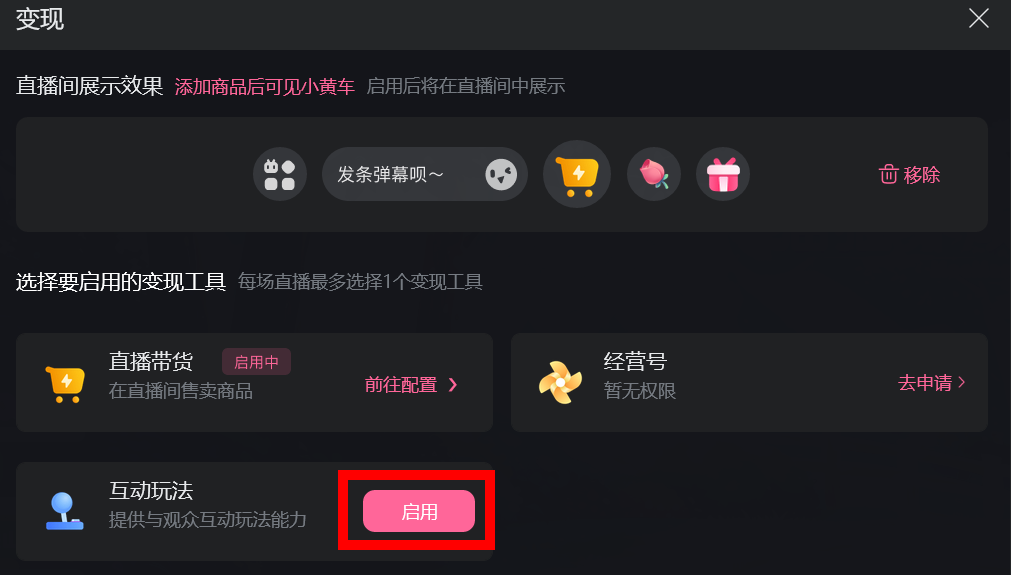This screenshot has height=575, width=1011.
Task: Click the chevron arrow next to 去申请
Action: click(x=961, y=382)
